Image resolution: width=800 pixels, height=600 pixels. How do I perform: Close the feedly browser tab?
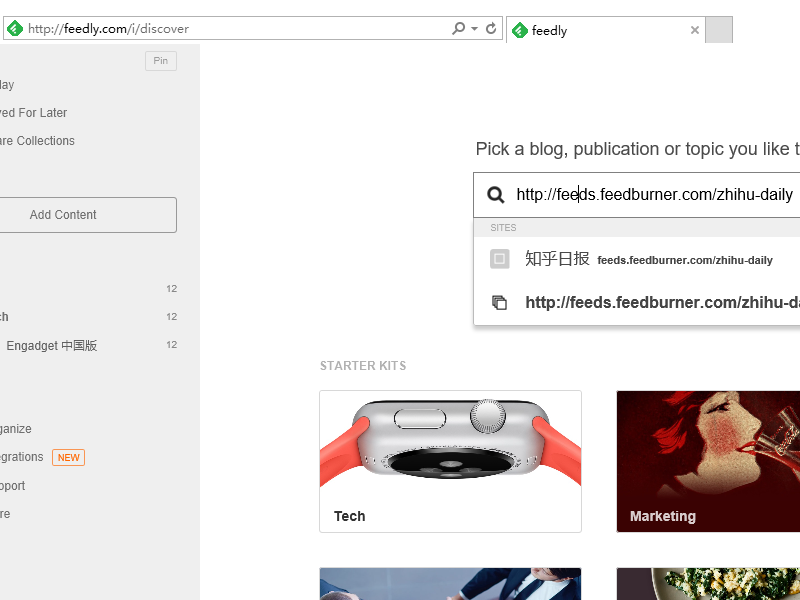(x=695, y=30)
